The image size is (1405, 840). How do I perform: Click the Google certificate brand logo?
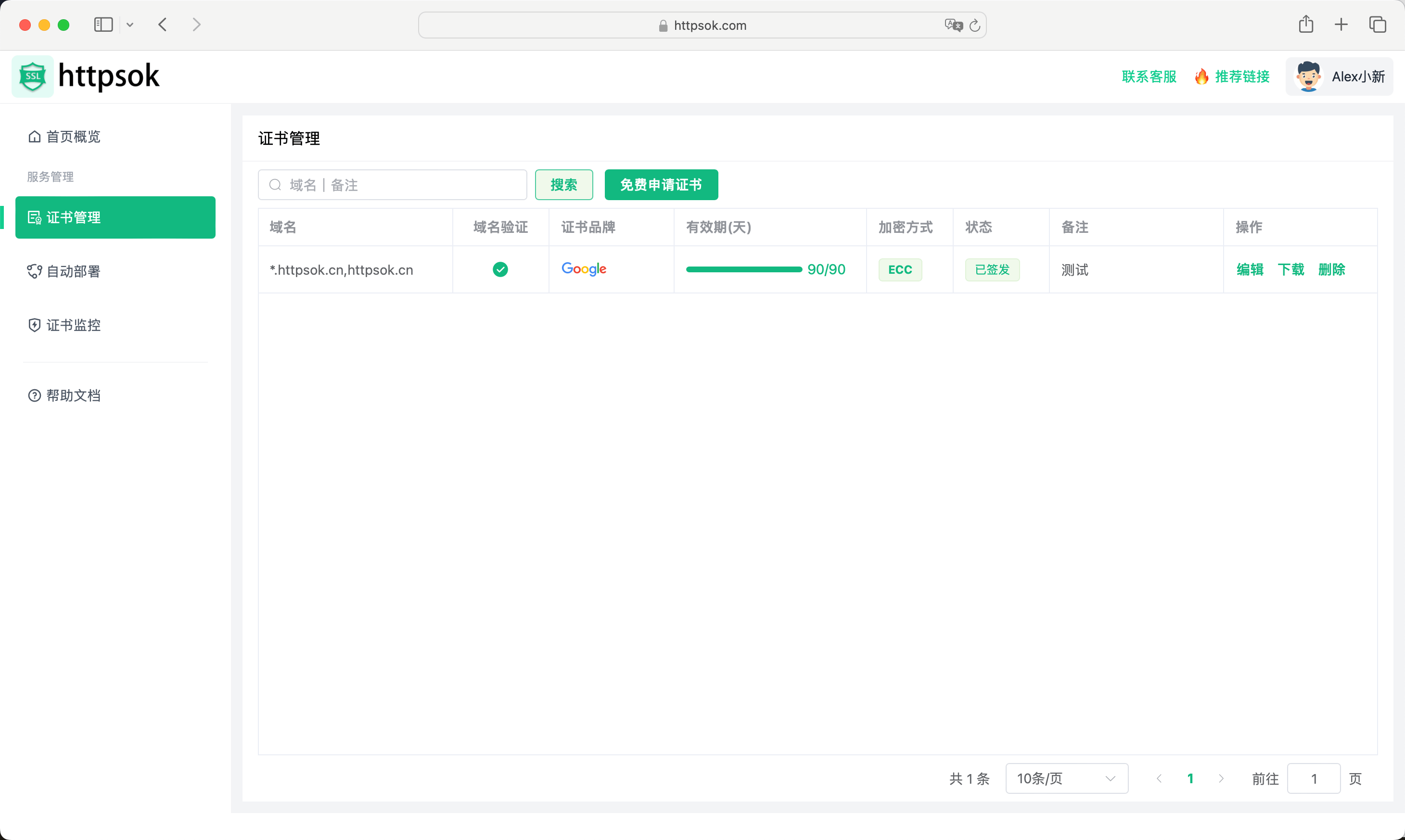[584, 269]
